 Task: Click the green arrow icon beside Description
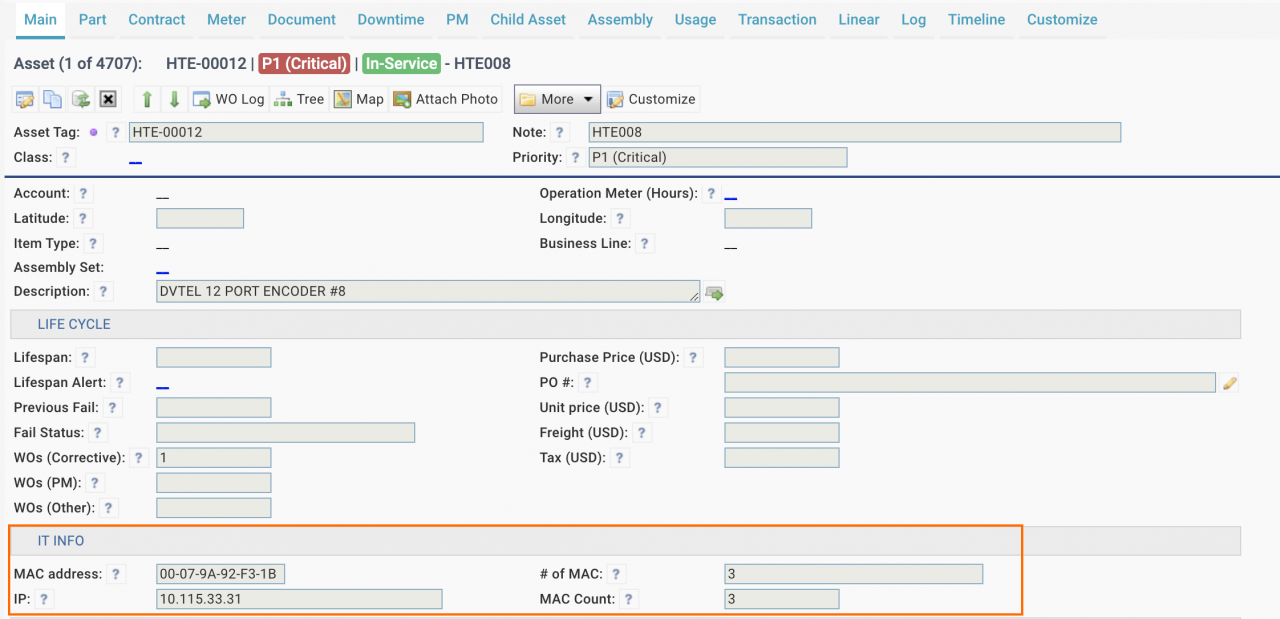714,293
